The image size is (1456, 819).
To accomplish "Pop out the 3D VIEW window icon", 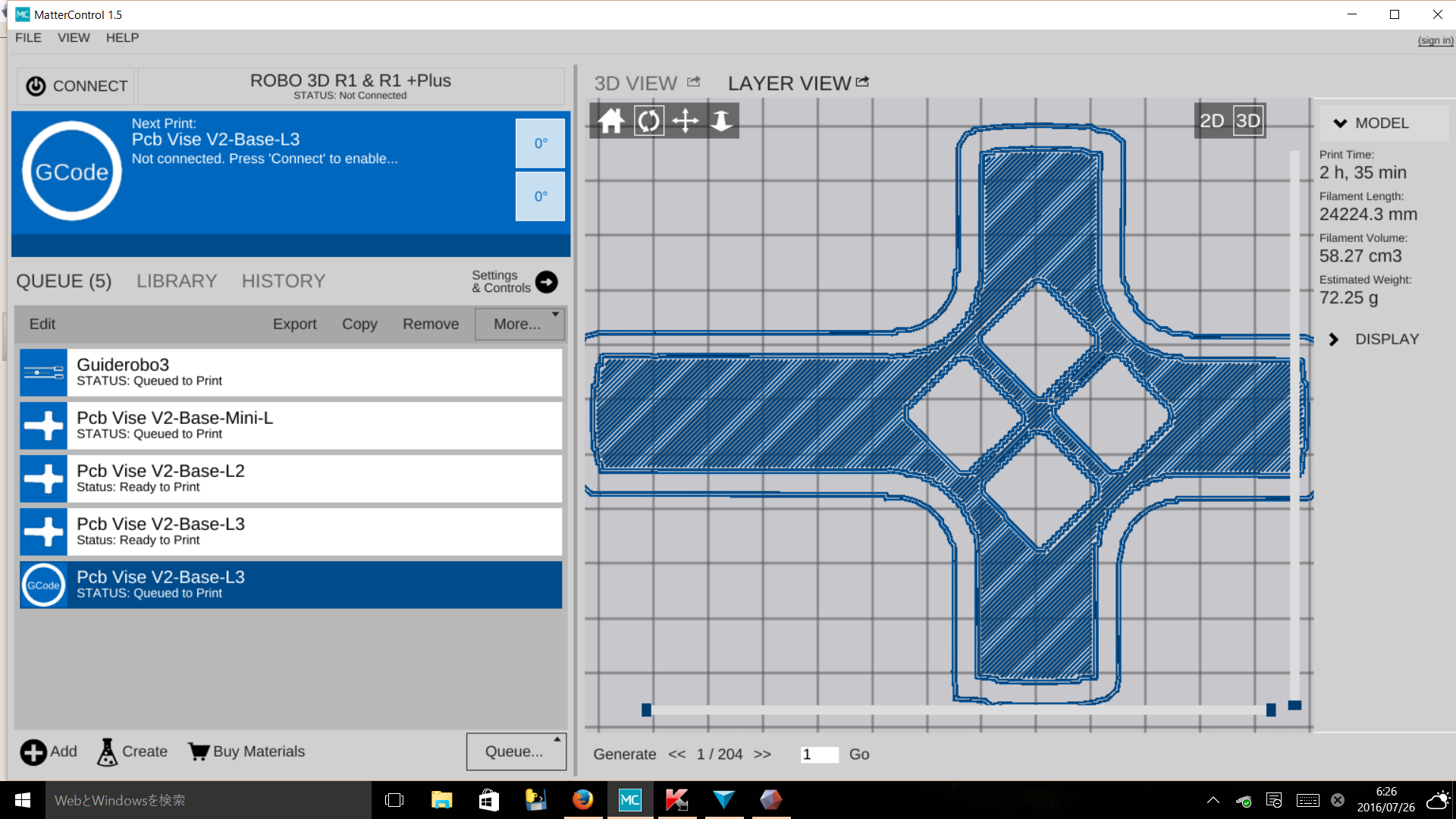I will [x=694, y=82].
